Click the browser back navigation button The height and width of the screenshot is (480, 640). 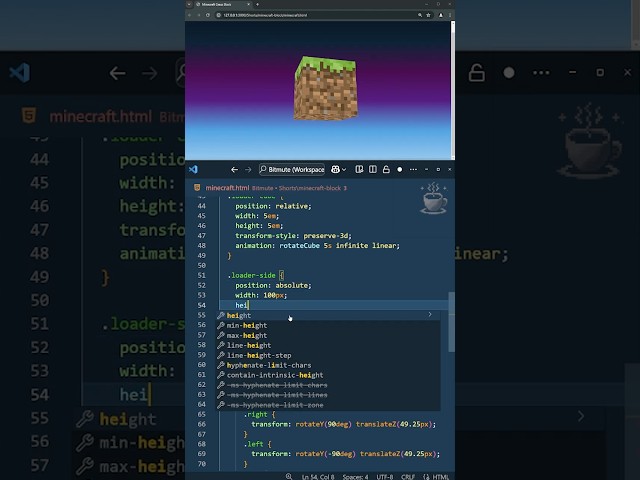pos(189,15)
